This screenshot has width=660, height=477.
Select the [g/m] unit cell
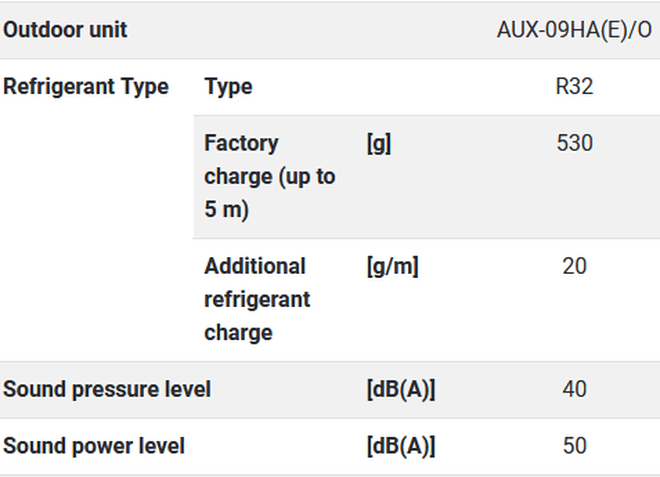(392, 267)
